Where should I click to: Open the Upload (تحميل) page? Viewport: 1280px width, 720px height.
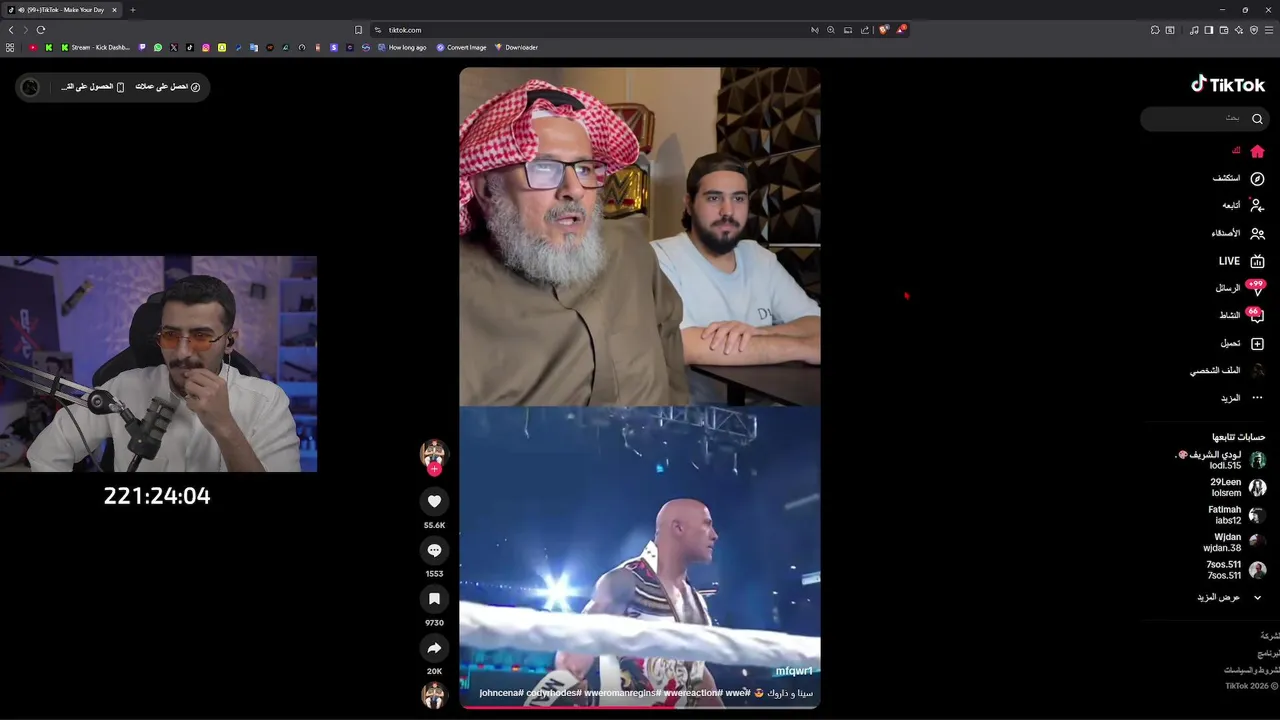click(1242, 343)
